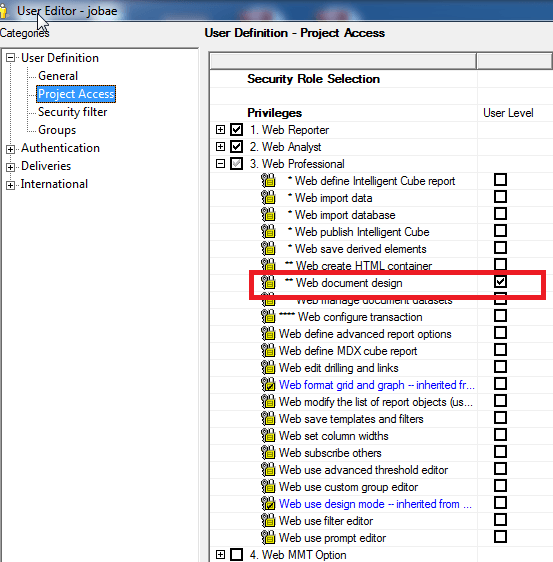Click privilege icon next to Web document design
Screen dimensions: 553x562
click(268, 282)
